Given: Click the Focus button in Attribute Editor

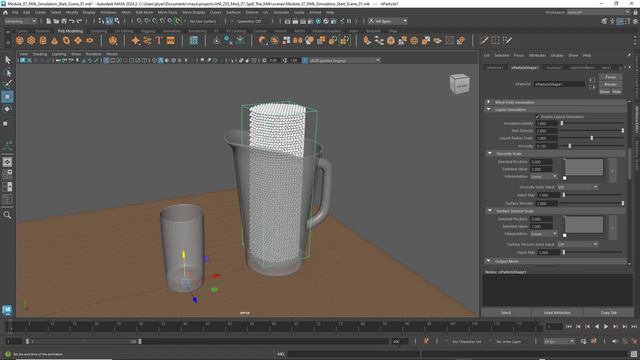Looking at the screenshot, I should coord(611,77).
